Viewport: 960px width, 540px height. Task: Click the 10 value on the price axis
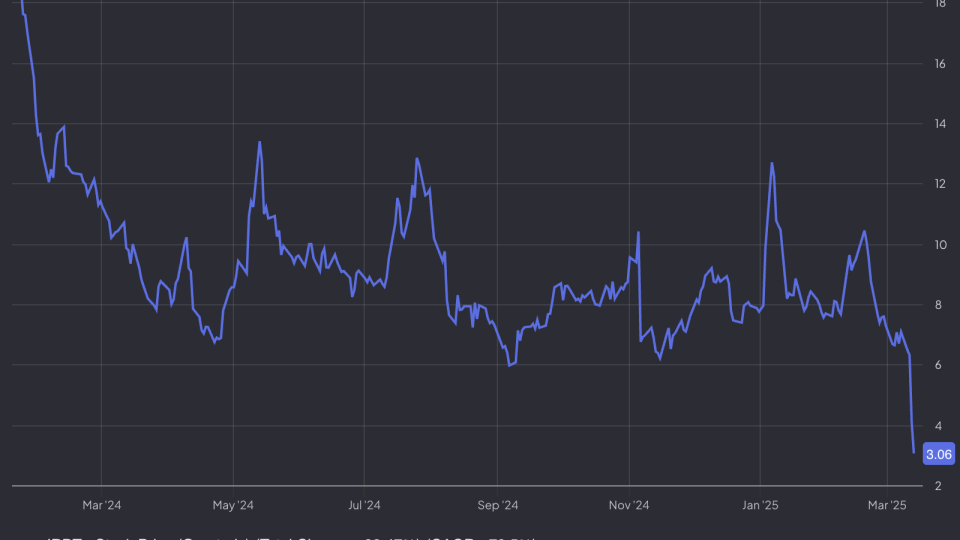940,244
